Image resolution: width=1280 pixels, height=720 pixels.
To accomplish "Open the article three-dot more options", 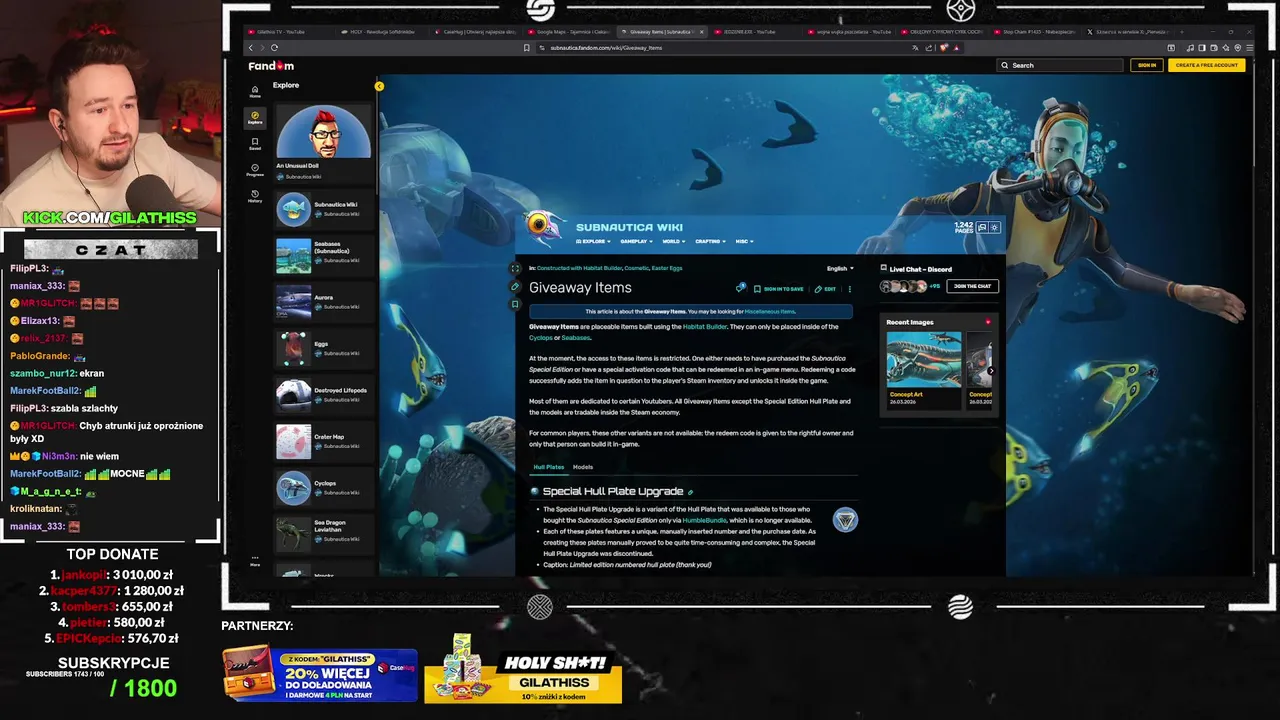I will 850,288.
